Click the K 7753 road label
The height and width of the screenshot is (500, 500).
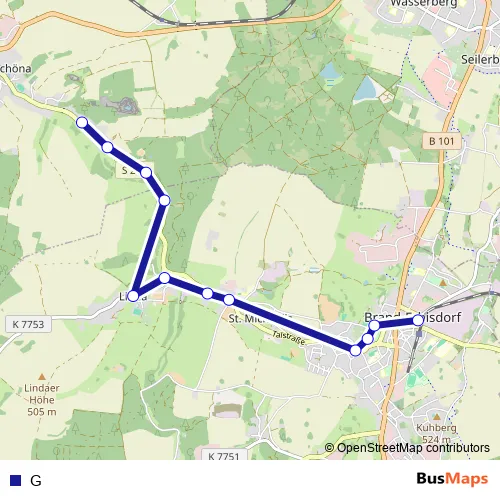pyautogui.click(x=28, y=324)
